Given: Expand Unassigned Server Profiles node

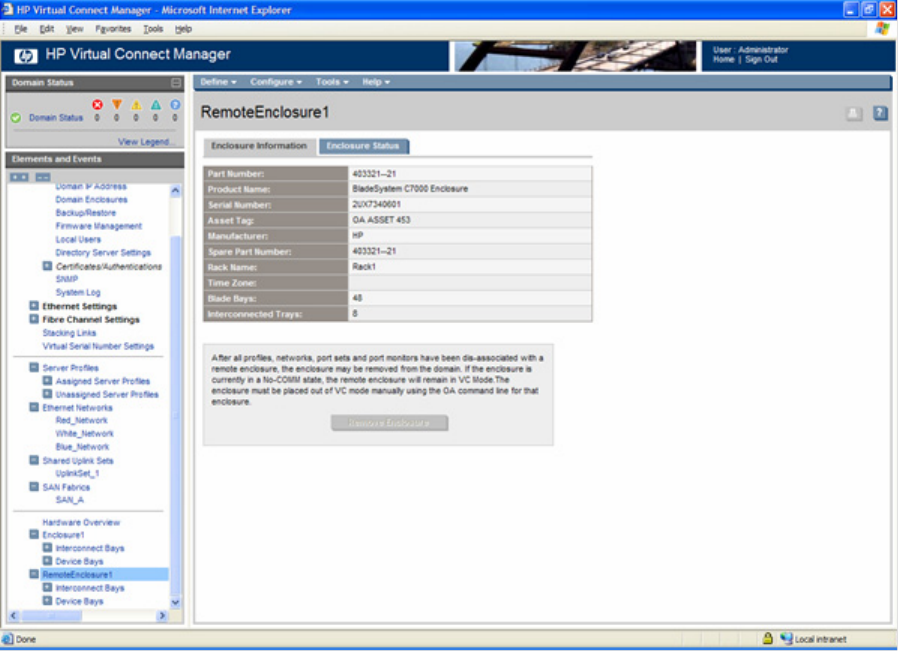Looking at the screenshot, I should [x=48, y=393].
